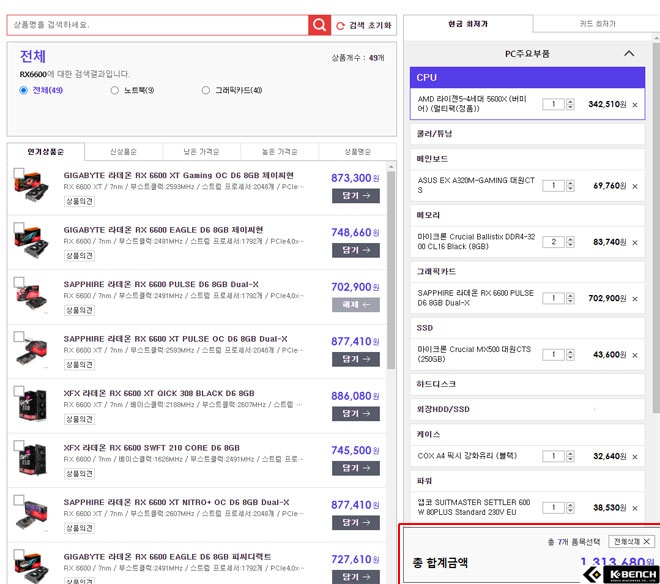This screenshot has height=584, width=660.
Task: Add XFX RX 6600 SWFT 210 with 담기
Action: click(x=356, y=468)
